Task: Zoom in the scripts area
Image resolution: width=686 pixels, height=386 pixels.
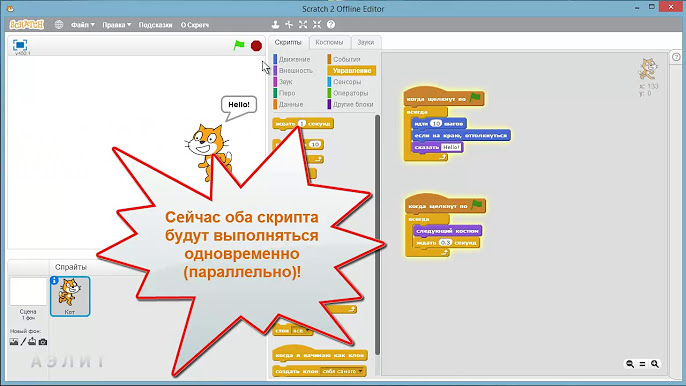Action: point(655,364)
